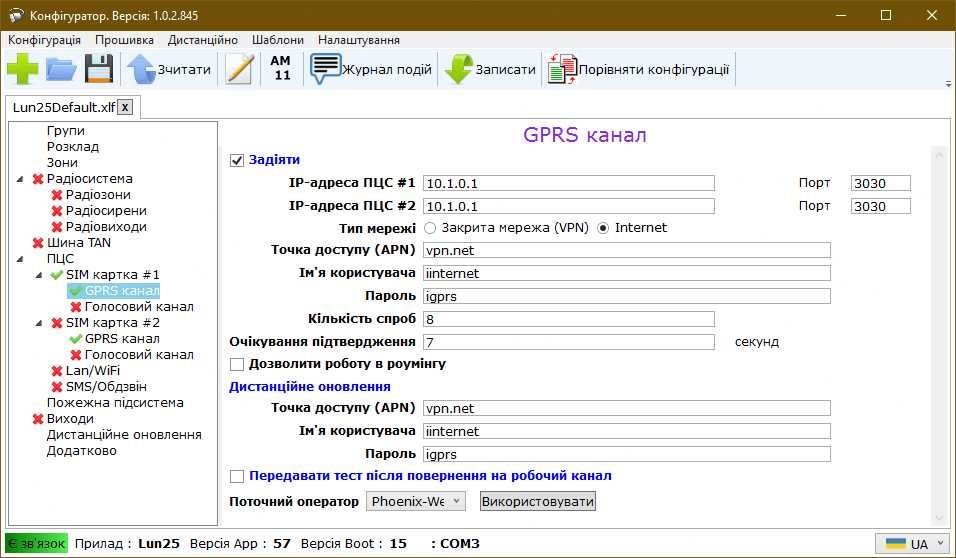Screen dimensions: 956x558
Task: Open the UA language dropdown
Action: tap(912, 543)
